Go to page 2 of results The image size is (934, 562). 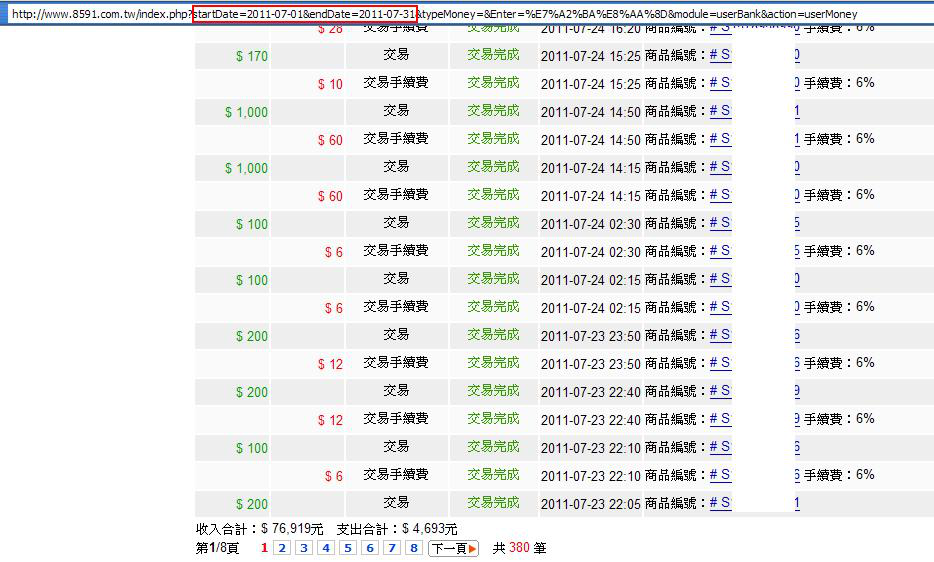282,548
